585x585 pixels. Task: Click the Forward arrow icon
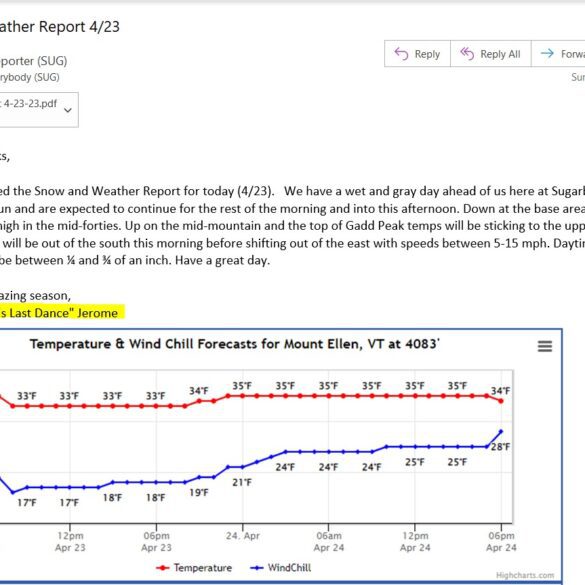pos(547,53)
